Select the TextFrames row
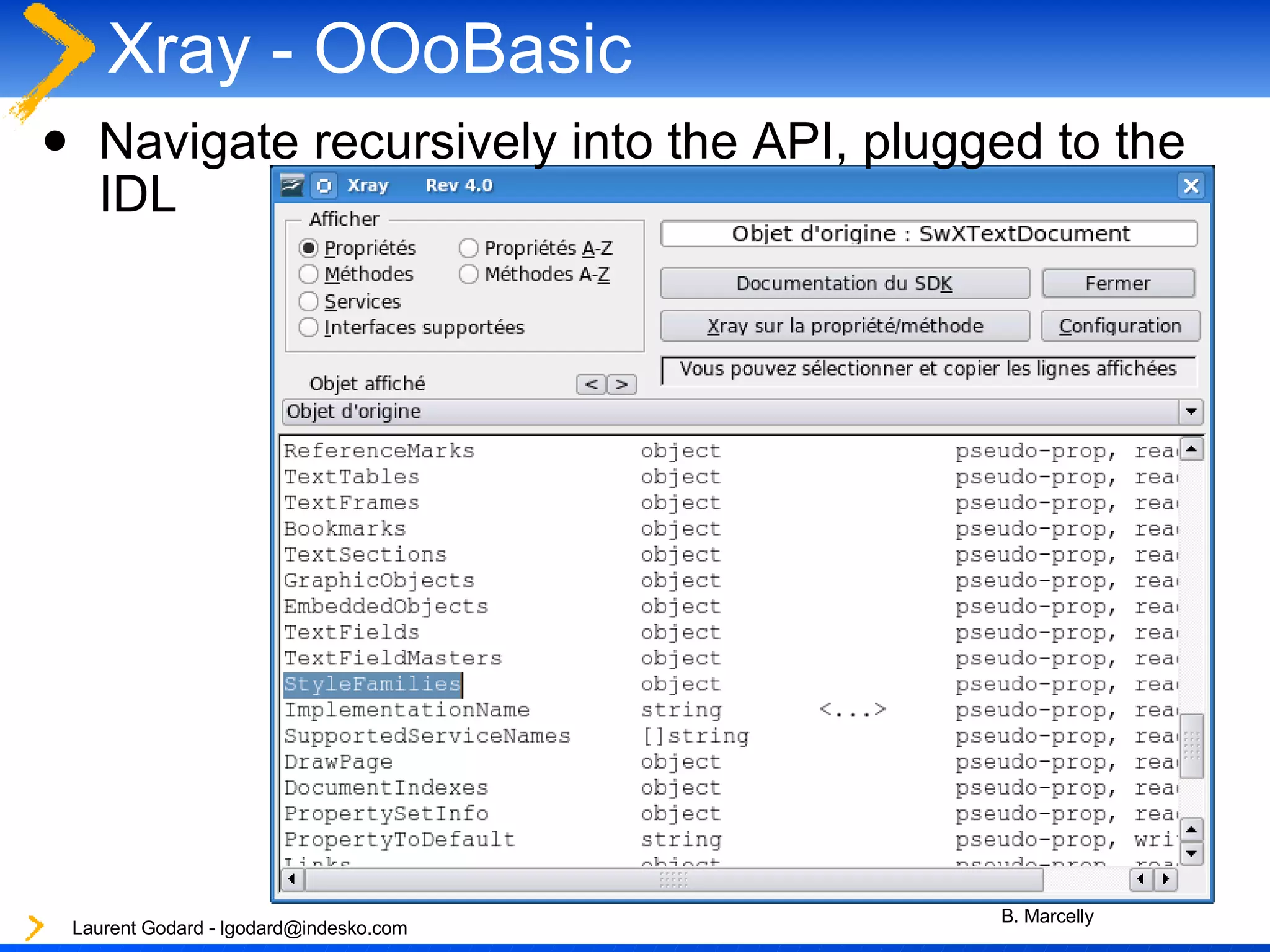1270x952 pixels. pos(730,503)
